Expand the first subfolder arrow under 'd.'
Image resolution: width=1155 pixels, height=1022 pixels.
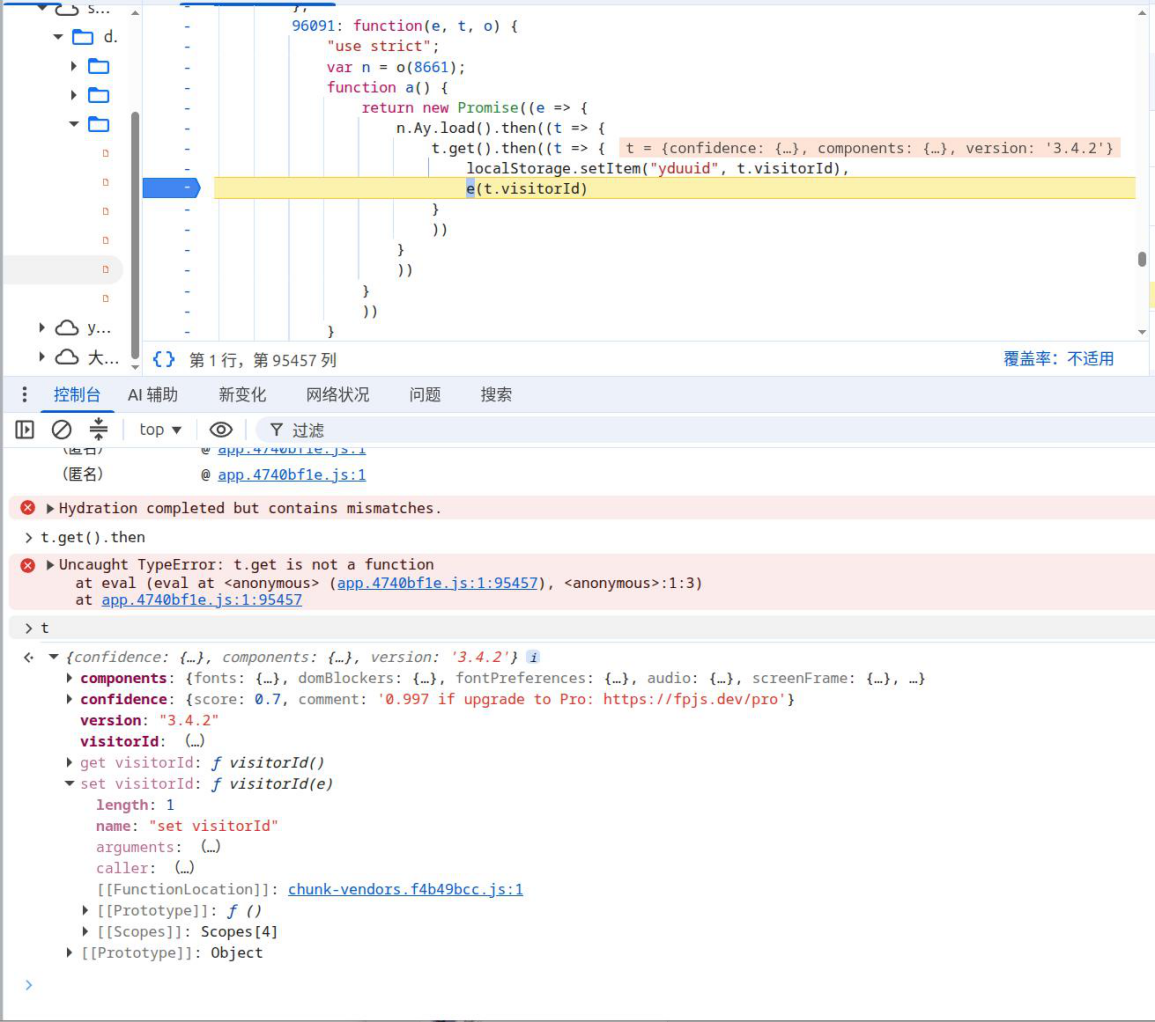click(x=73, y=66)
